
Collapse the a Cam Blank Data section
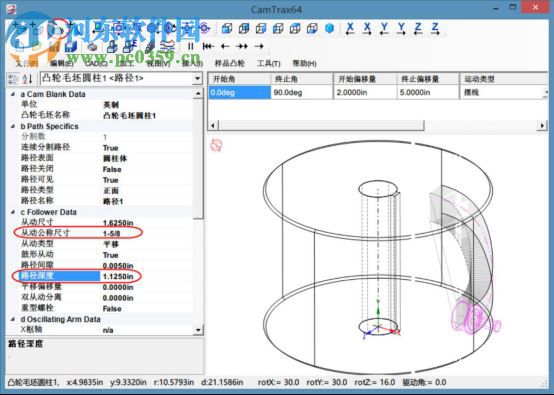pos(13,94)
